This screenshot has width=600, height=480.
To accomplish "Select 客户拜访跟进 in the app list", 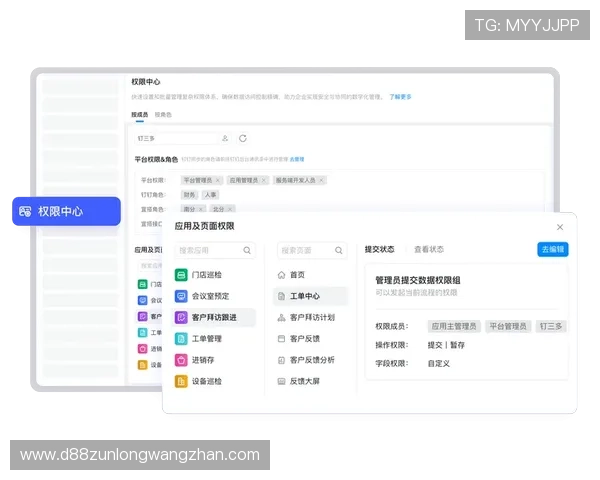I will point(214,317).
